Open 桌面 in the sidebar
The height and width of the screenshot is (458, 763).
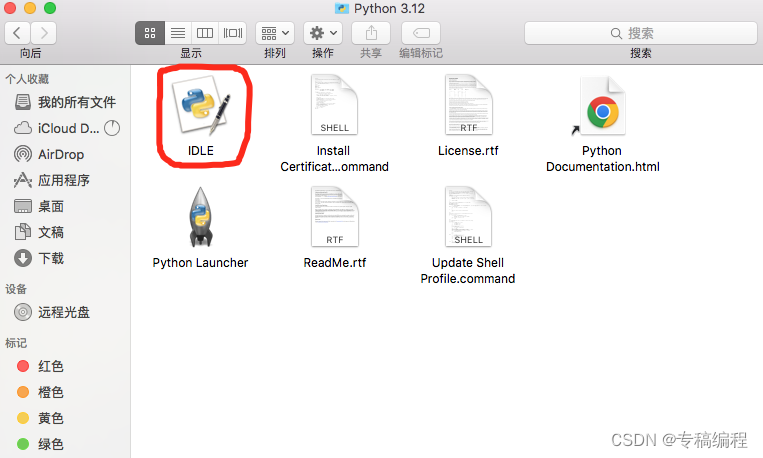coord(65,206)
